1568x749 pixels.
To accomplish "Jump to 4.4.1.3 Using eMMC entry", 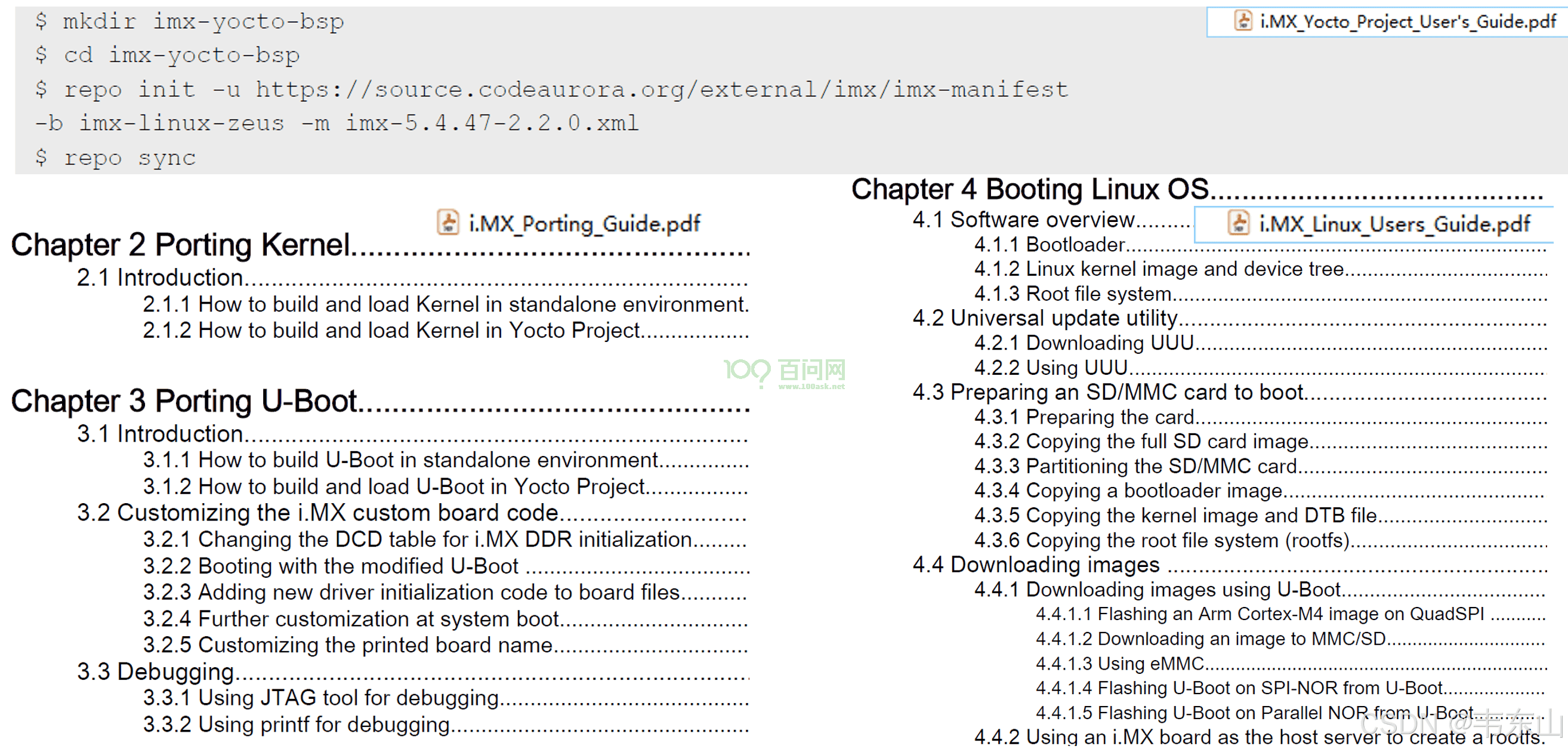I will pos(1120,664).
